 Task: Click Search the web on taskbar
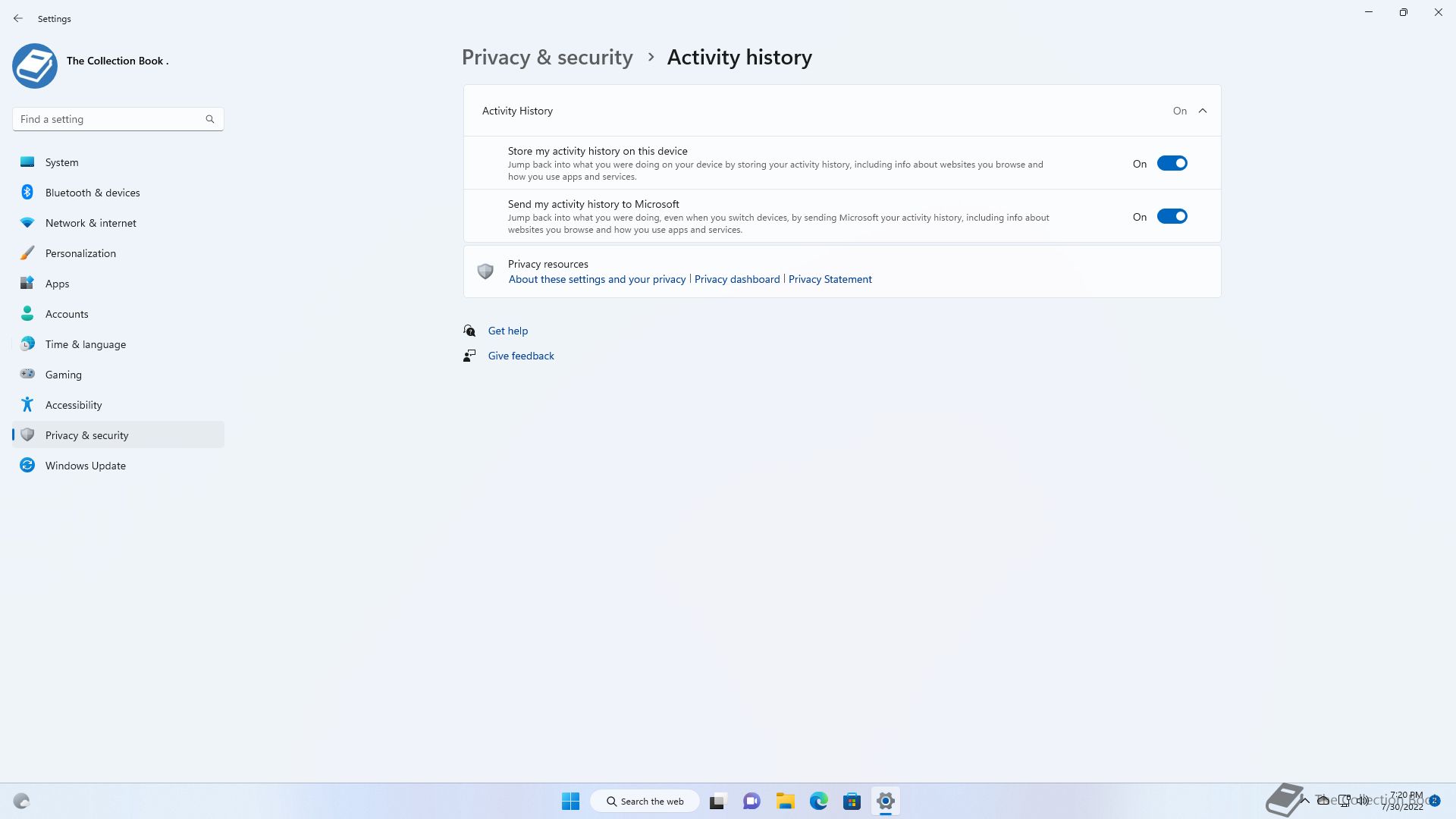[645, 801]
